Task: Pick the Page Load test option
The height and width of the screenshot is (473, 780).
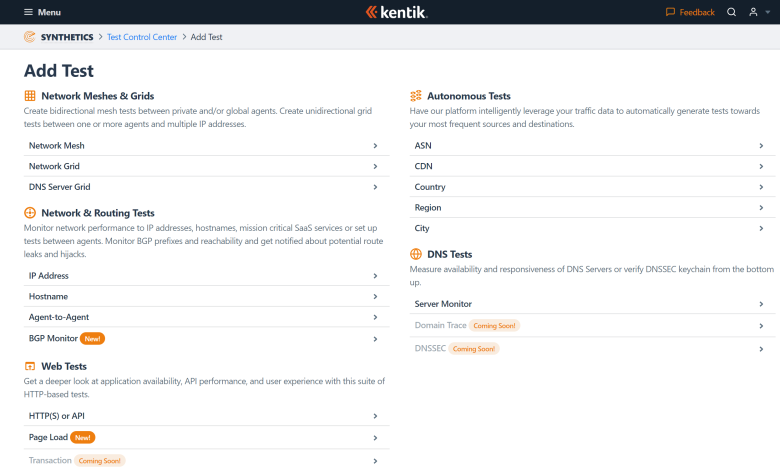Action: tap(48, 437)
